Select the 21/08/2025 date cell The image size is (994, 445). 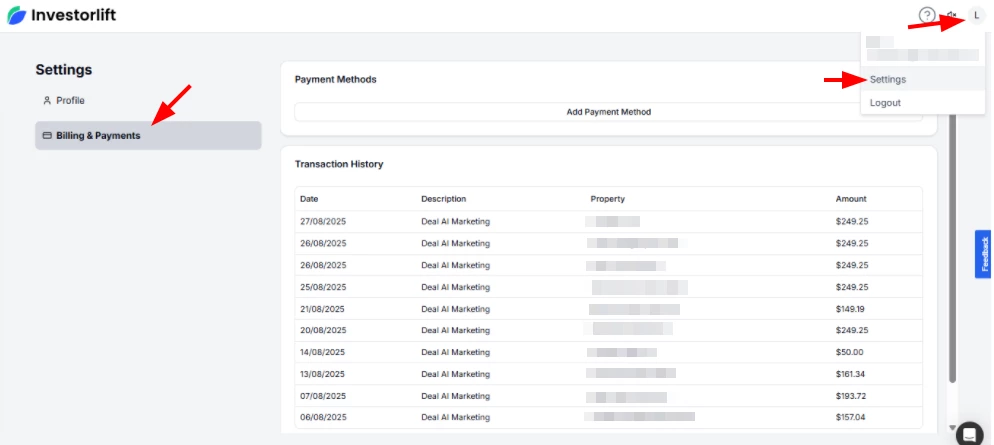323,309
